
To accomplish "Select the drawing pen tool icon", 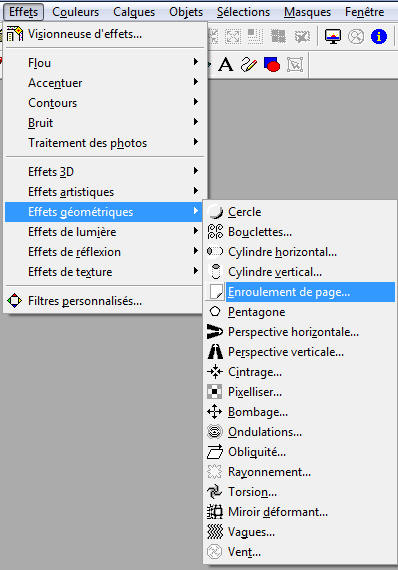I will coord(249,65).
